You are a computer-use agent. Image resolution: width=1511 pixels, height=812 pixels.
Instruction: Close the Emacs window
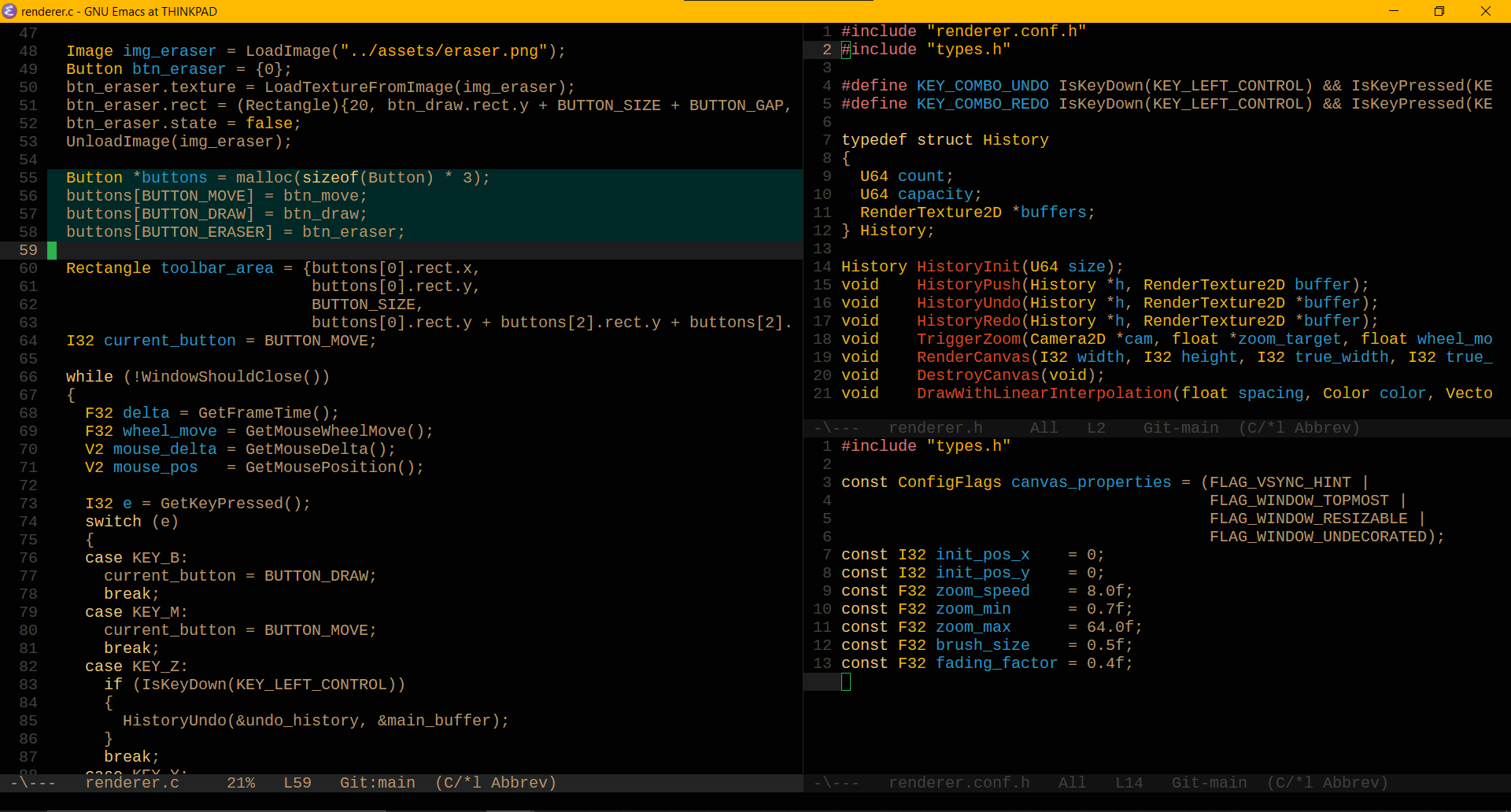click(1486, 11)
